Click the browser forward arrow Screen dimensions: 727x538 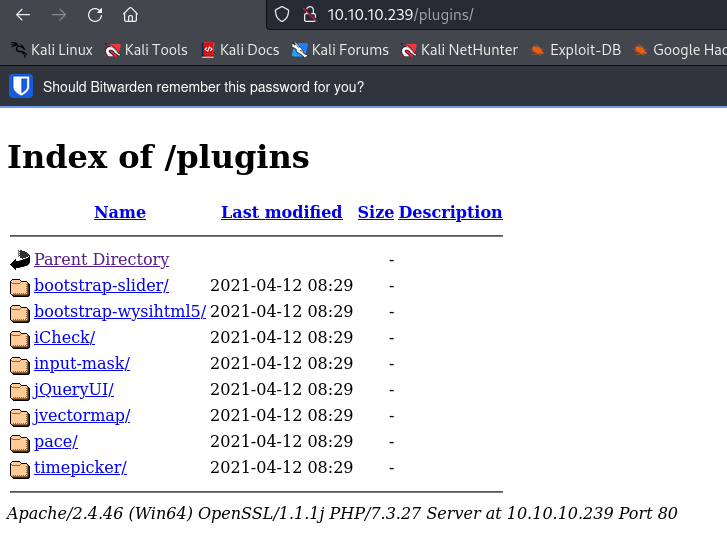59,15
